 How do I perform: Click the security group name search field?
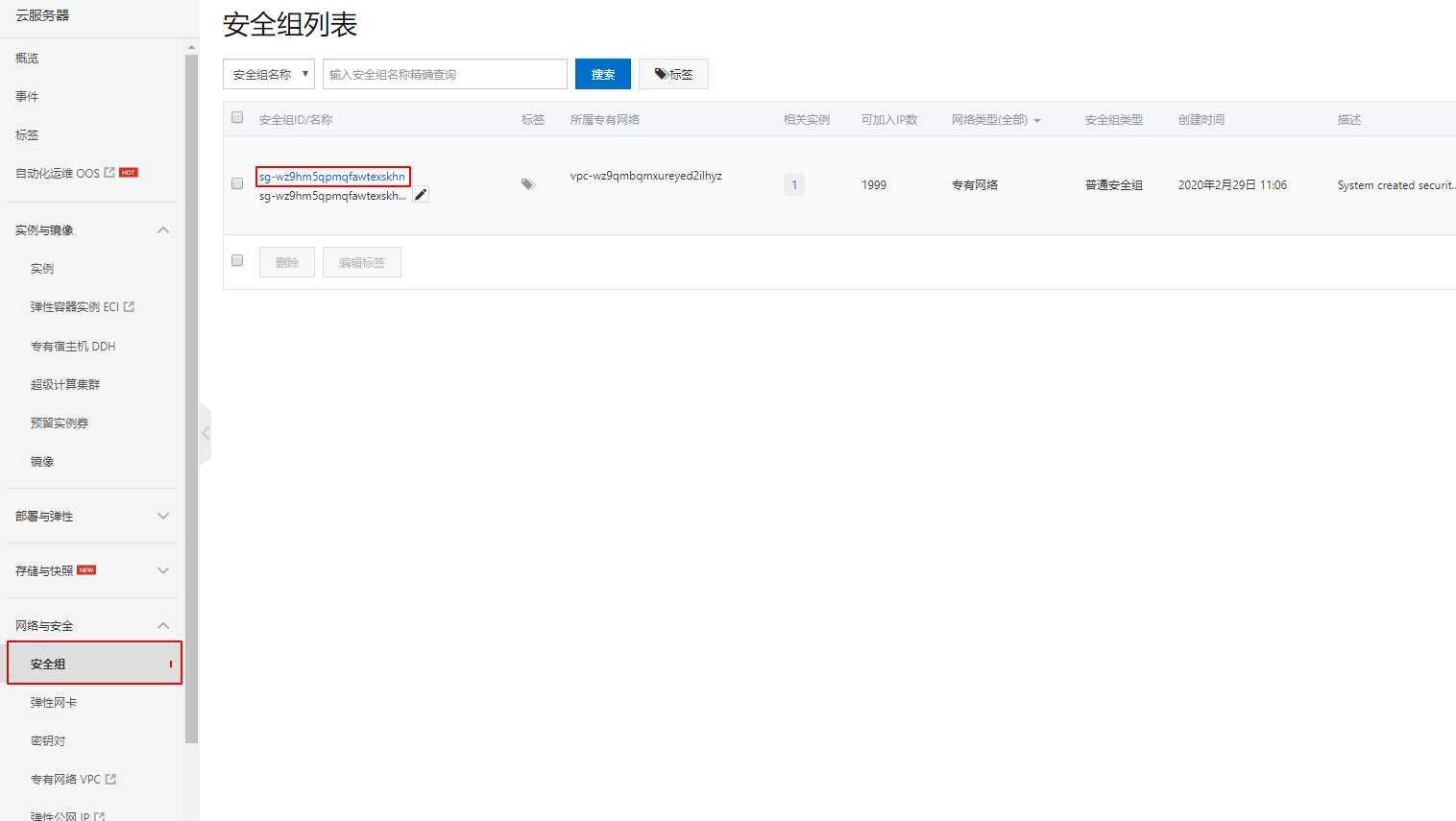(445, 74)
